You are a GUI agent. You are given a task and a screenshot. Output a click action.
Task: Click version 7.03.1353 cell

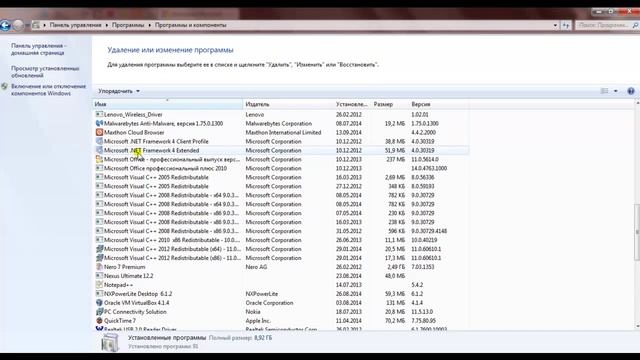[423, 267]
